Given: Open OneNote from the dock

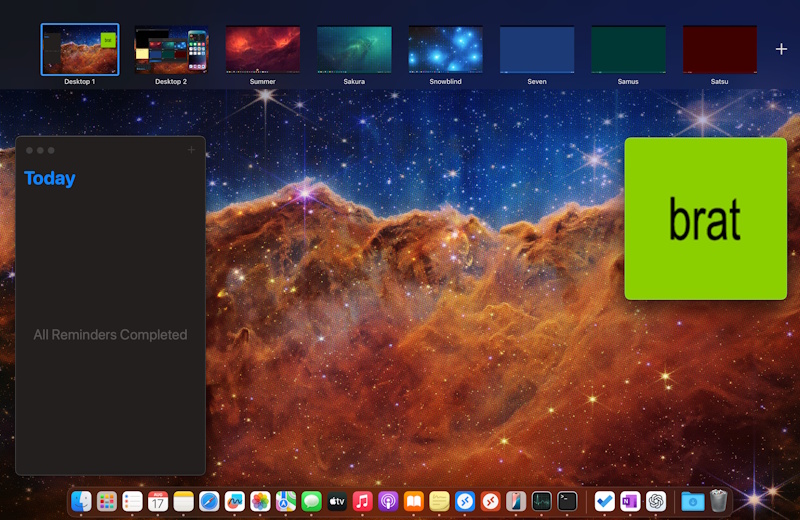Looking at the screenshot, I should pos(630,502).
